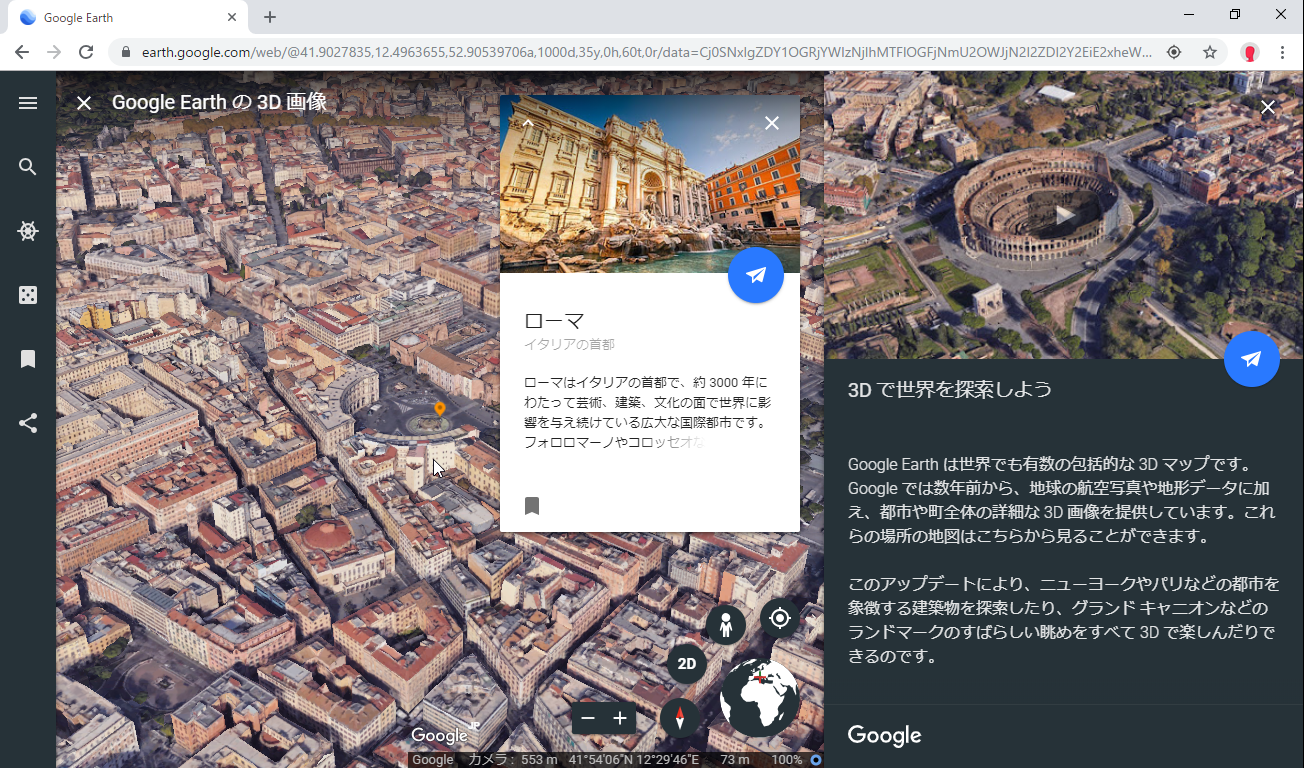Viewport: 1304px width, 768px height.
Task: Share the current view
Action: coord(27,422)
